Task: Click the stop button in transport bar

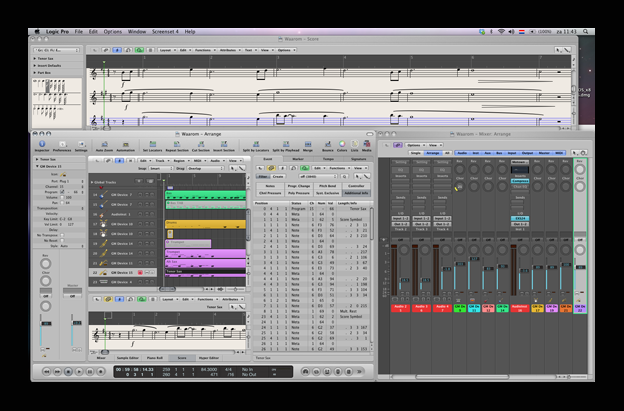Action: (x=68, y=372)
